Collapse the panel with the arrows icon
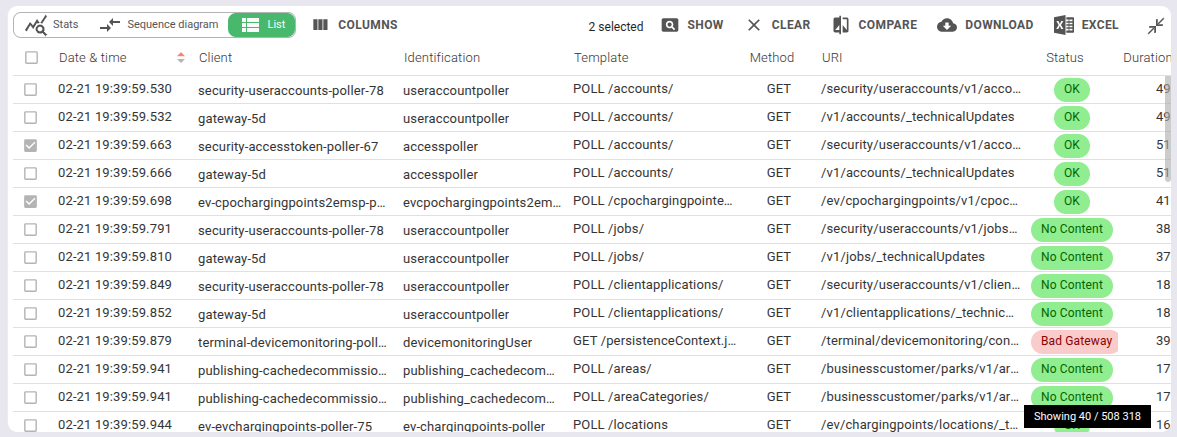This screenshot has height=437, width=1177. point(1156,26)
